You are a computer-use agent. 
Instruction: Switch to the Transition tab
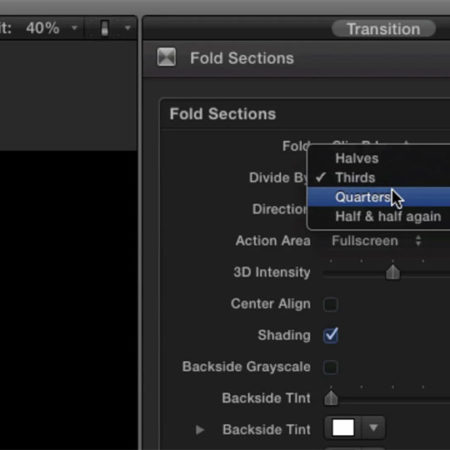[383, 29]
